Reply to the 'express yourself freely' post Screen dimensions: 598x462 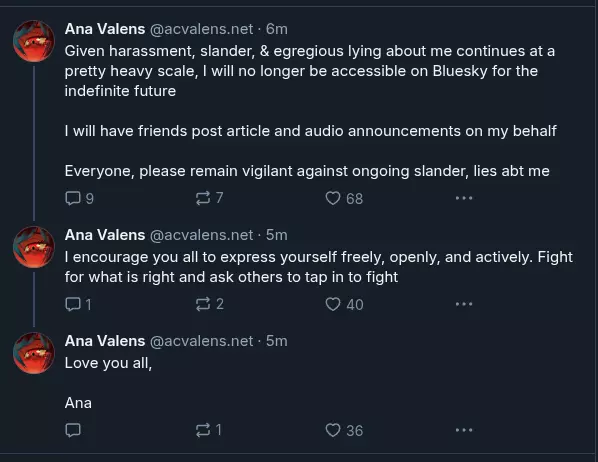pos(78,304)
